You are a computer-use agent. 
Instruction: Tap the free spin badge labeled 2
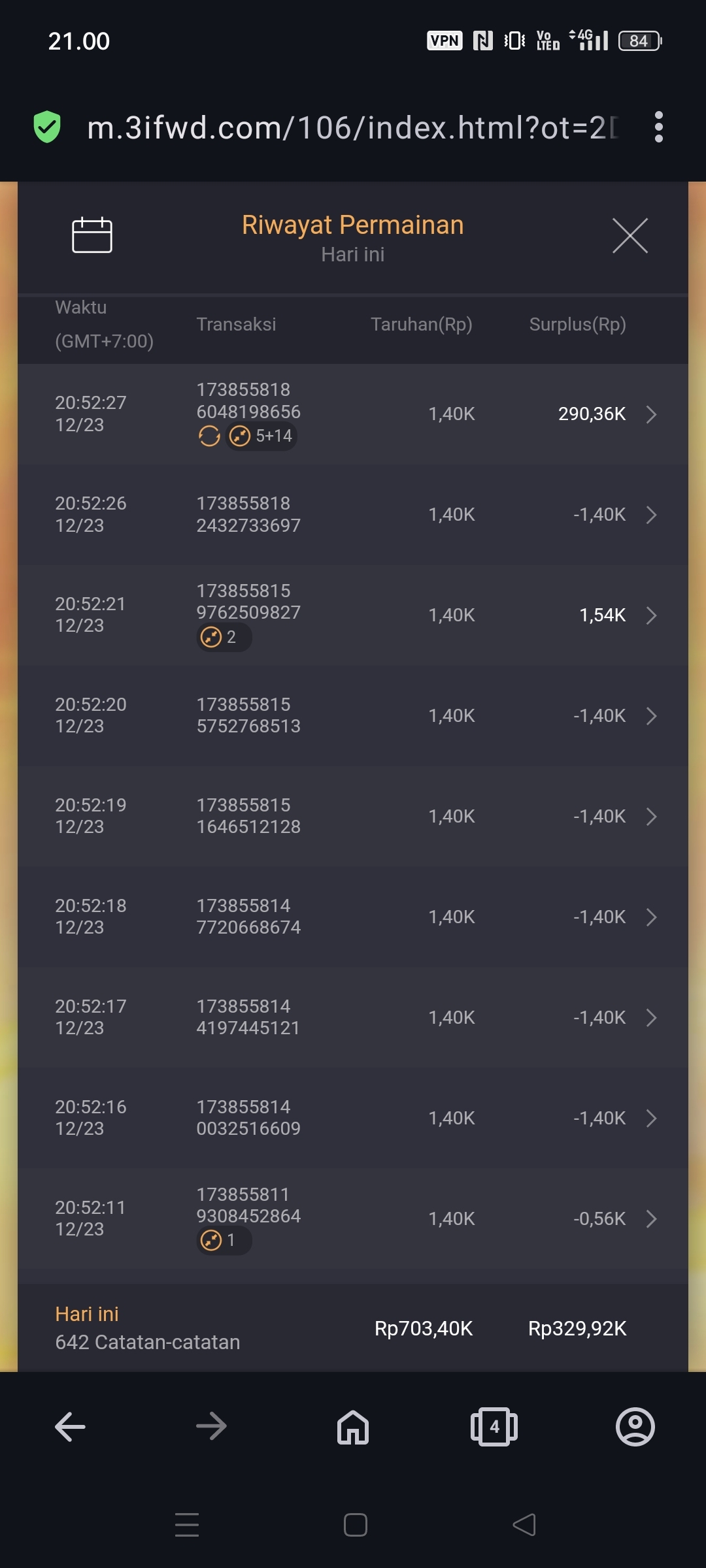tap(224, 637)
